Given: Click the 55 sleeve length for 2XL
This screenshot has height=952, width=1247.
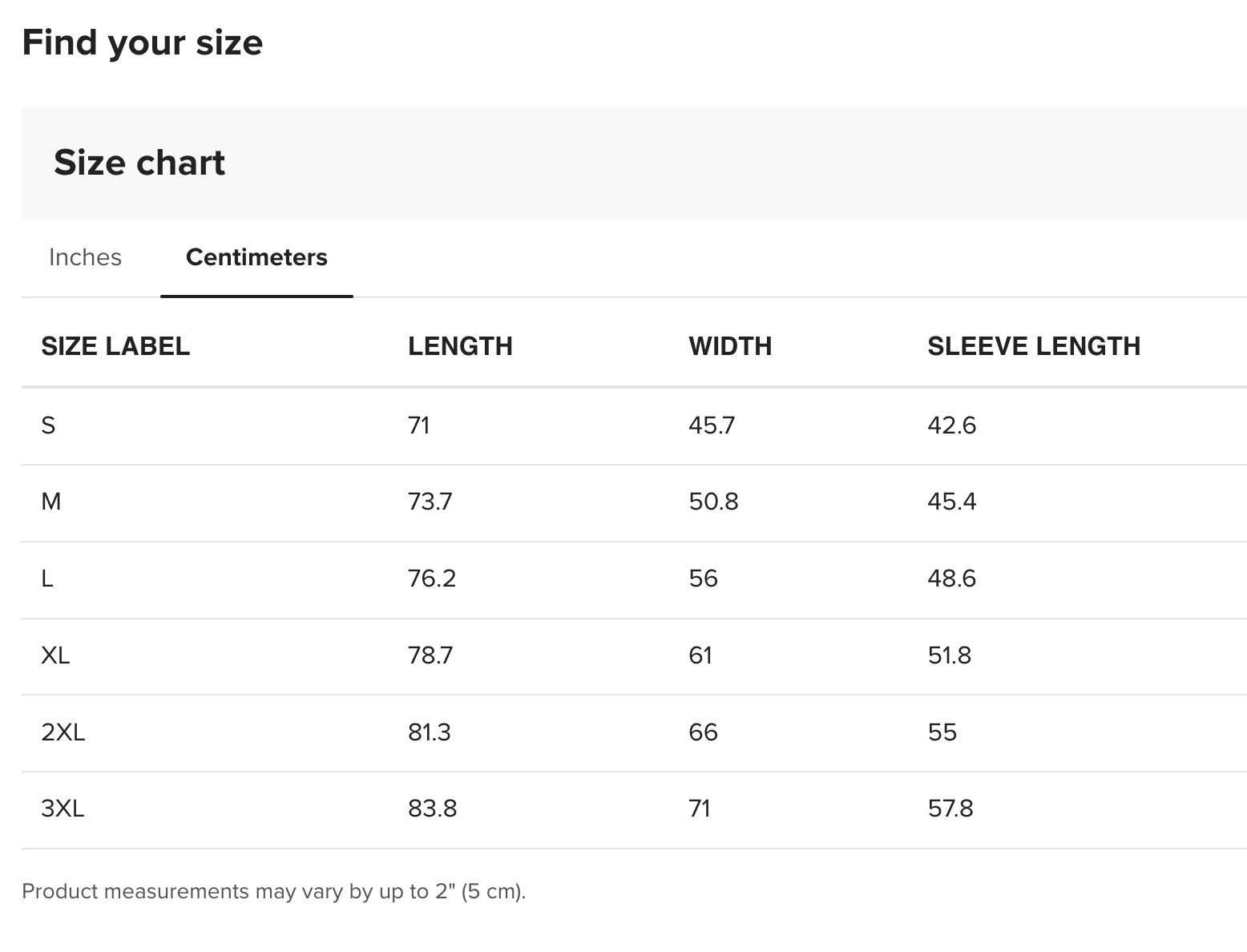Looking at the screenshot, I should 942,732.
